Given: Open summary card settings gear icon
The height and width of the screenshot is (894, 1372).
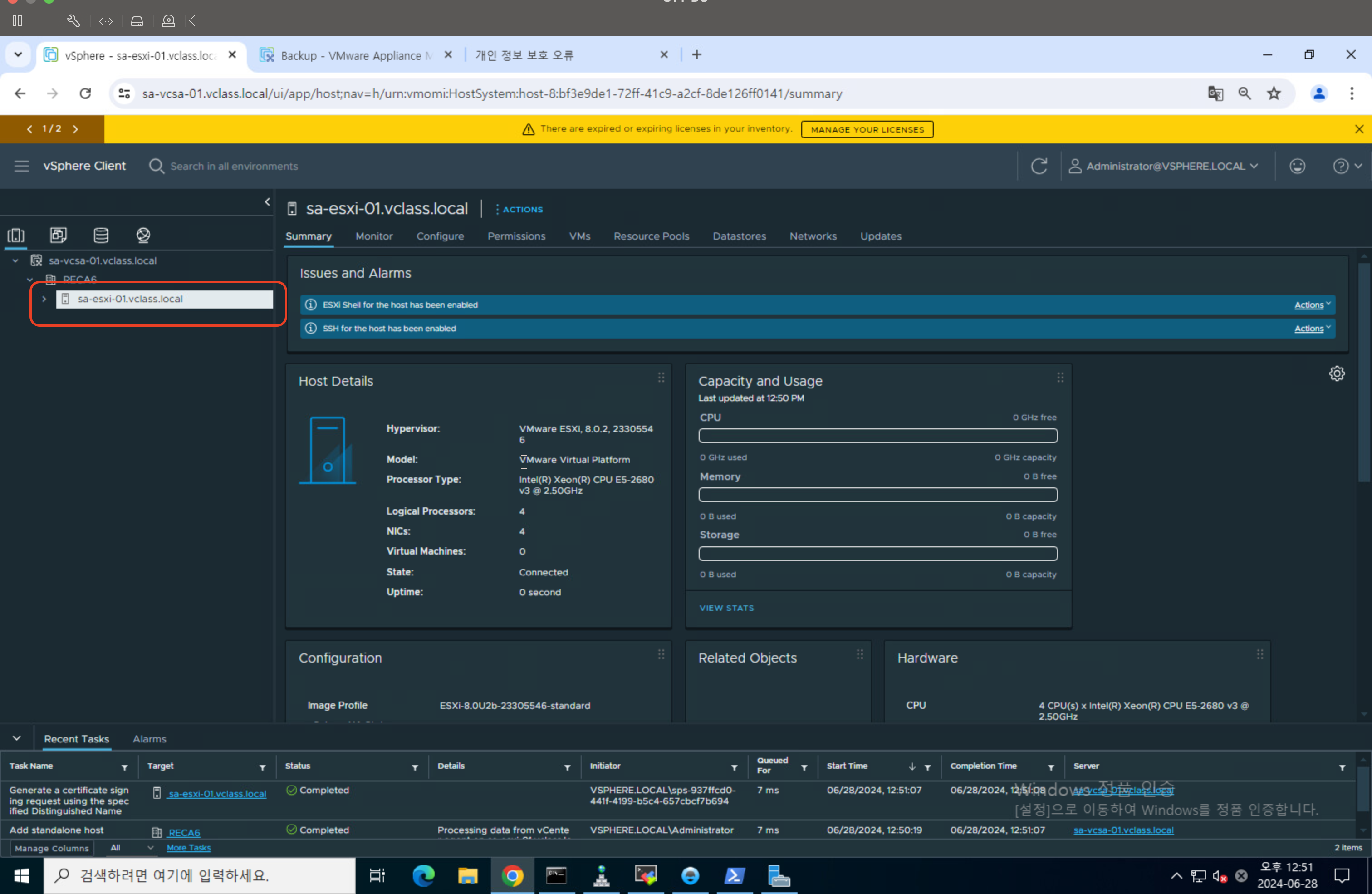Looking at the screenshot, I should [1337, 374].
